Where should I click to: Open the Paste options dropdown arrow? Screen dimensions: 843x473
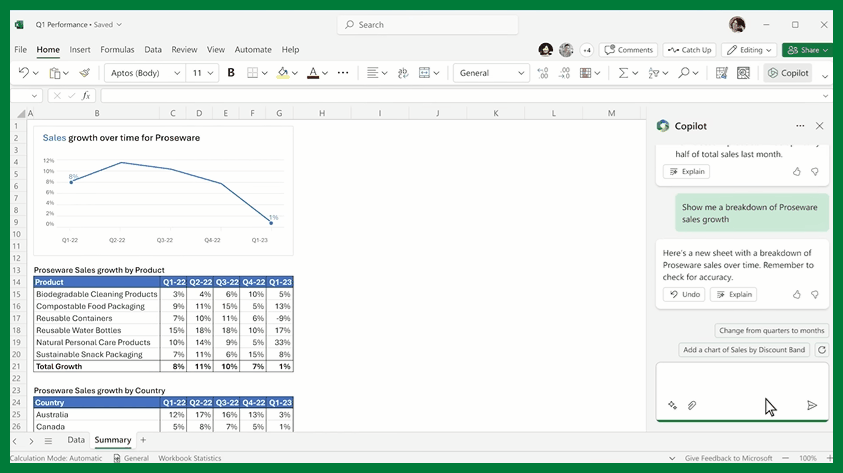coord(66,73)
